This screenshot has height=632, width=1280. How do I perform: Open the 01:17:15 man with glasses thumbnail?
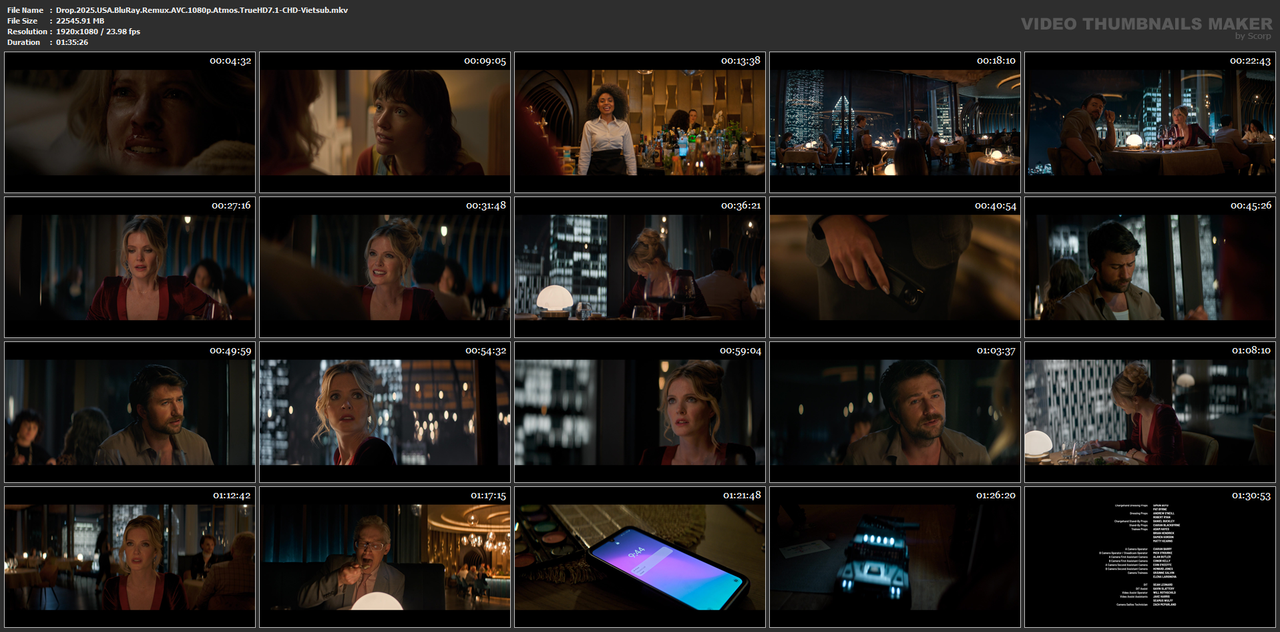[385, 557]
